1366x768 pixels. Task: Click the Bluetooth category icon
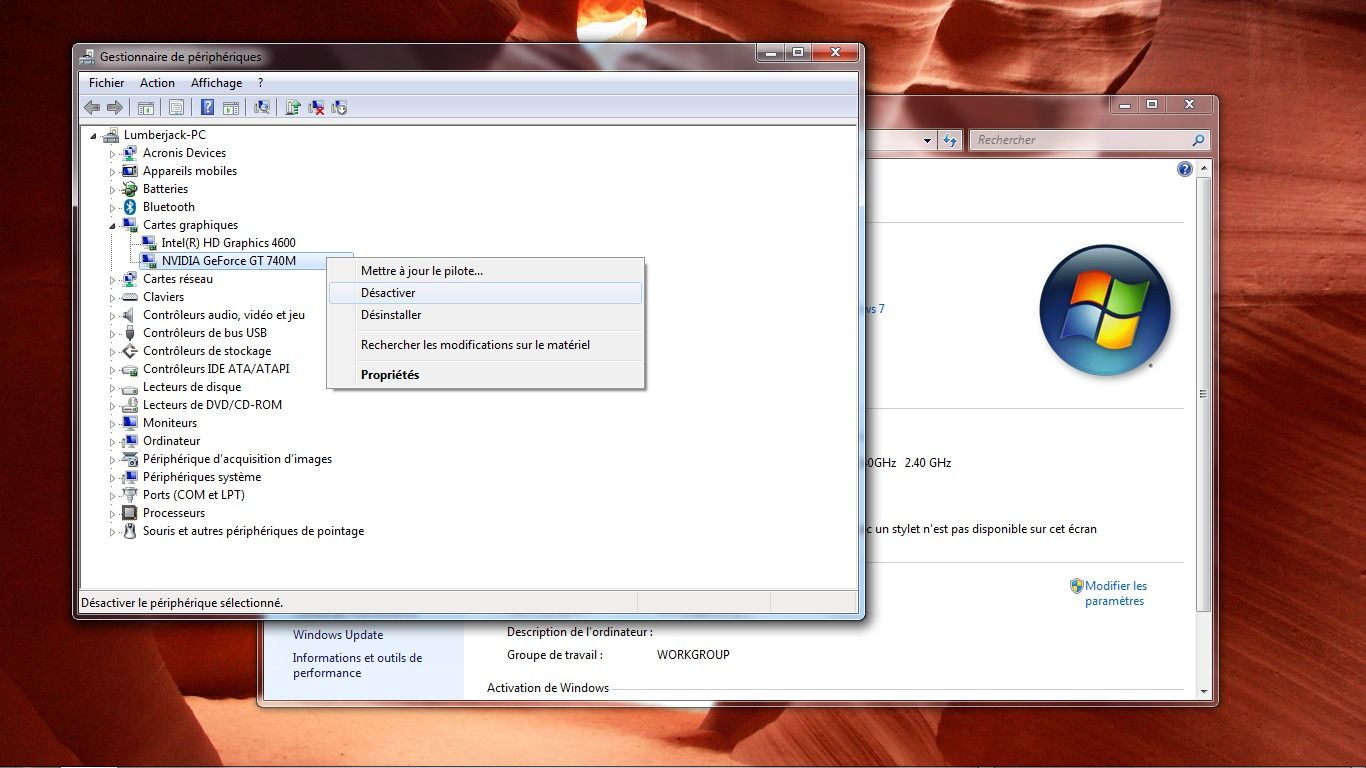[129, 207]
